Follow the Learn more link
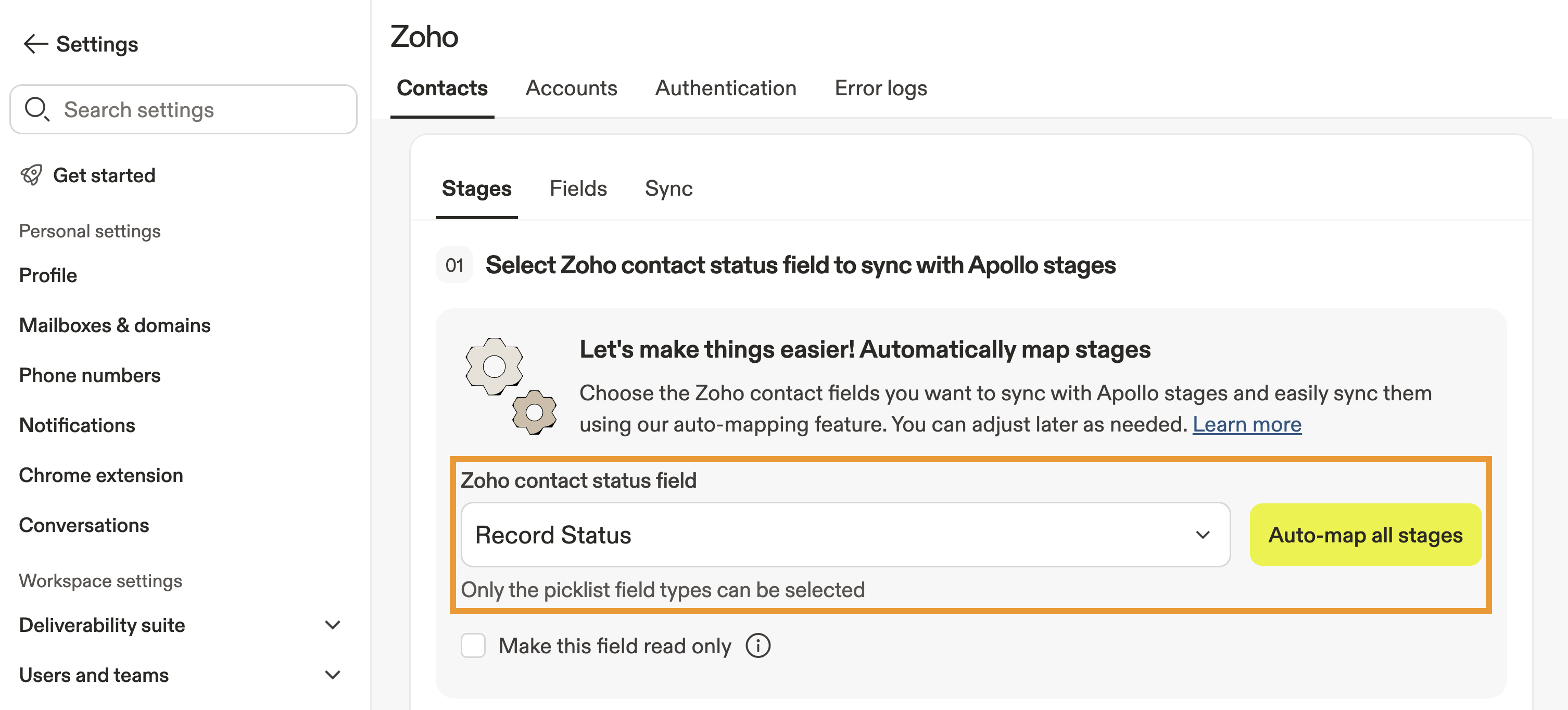Screen dimensions: 1568x710 1246,424
